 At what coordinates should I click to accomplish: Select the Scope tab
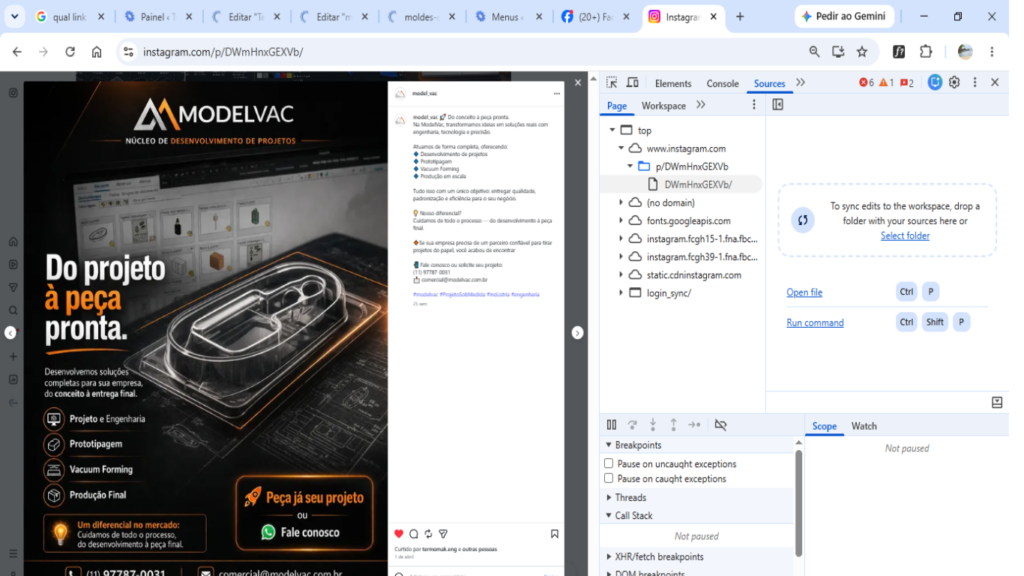pyautogui.click(x=824, y=426)
